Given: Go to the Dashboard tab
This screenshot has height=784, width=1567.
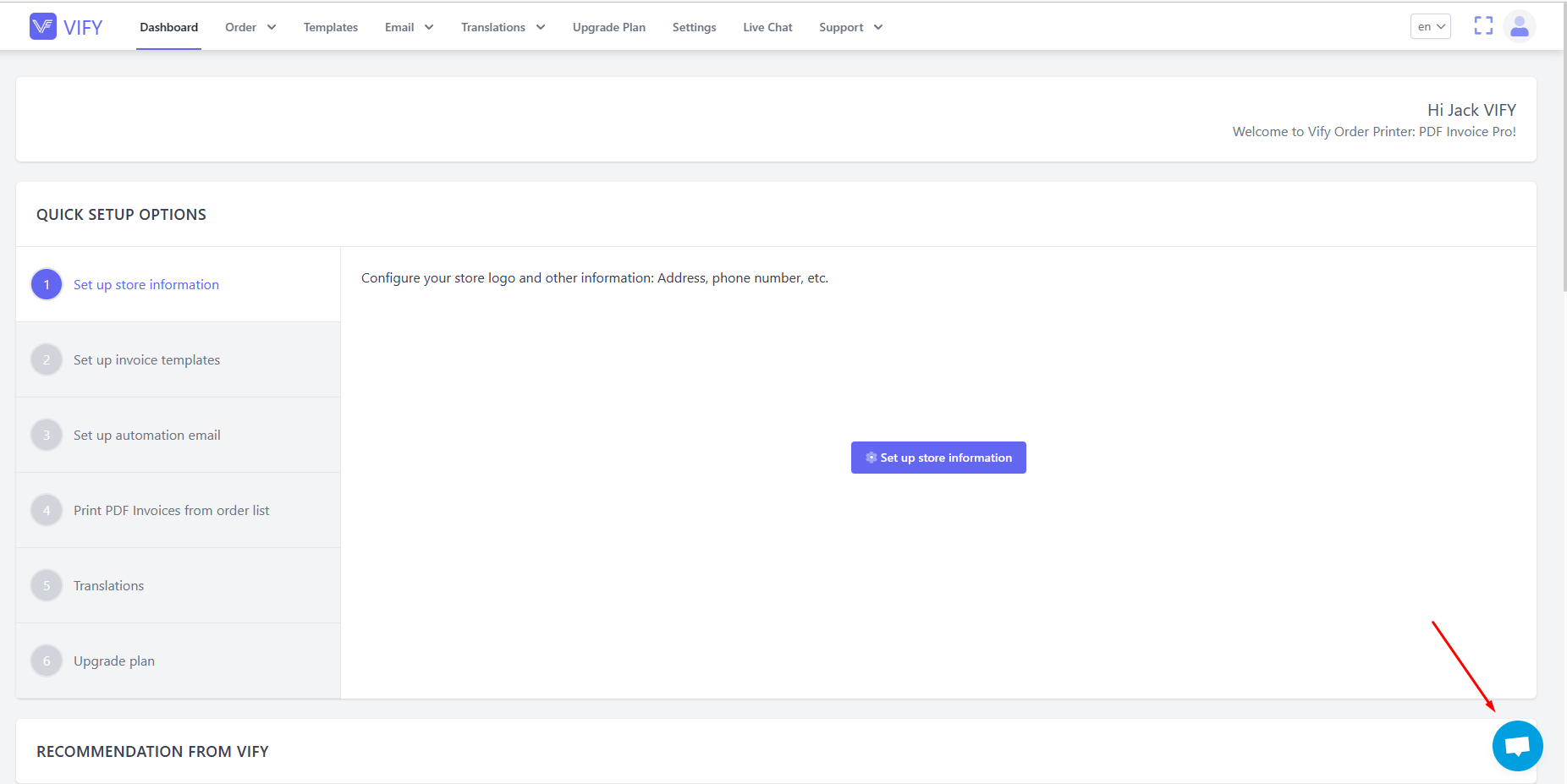Looking at the screenshot, I should pos(169,27).
